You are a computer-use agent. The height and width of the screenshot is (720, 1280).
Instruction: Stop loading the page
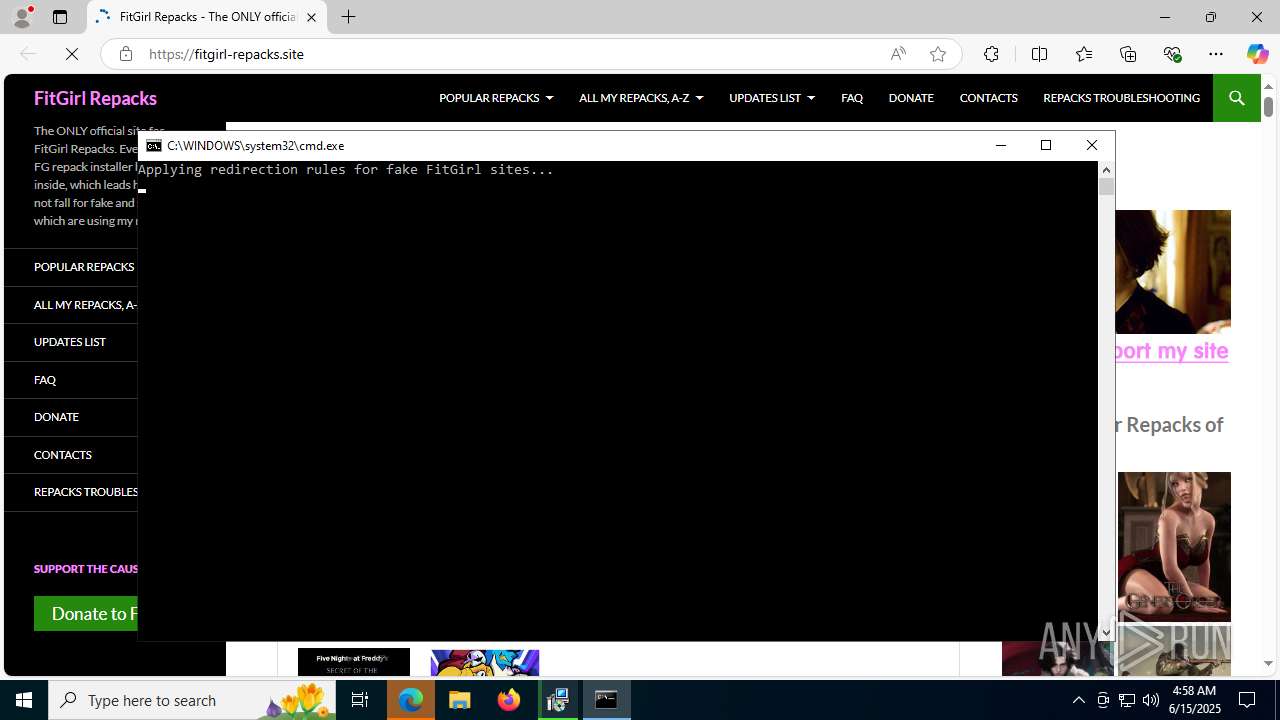pyautogui.click(x=72, y=54)
